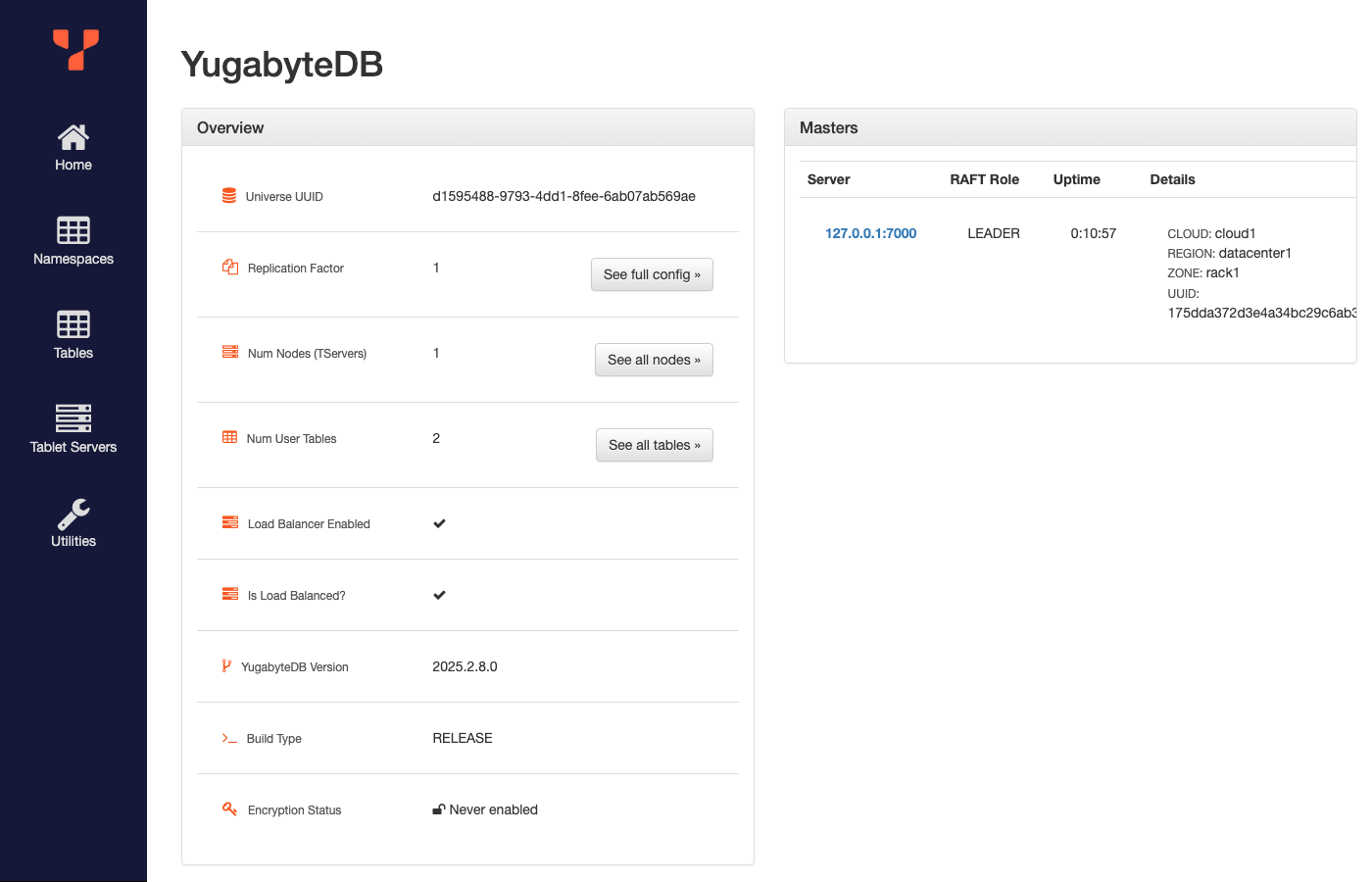Go to Home in sidebar
Screen dimensions: 1372x882
73,165
